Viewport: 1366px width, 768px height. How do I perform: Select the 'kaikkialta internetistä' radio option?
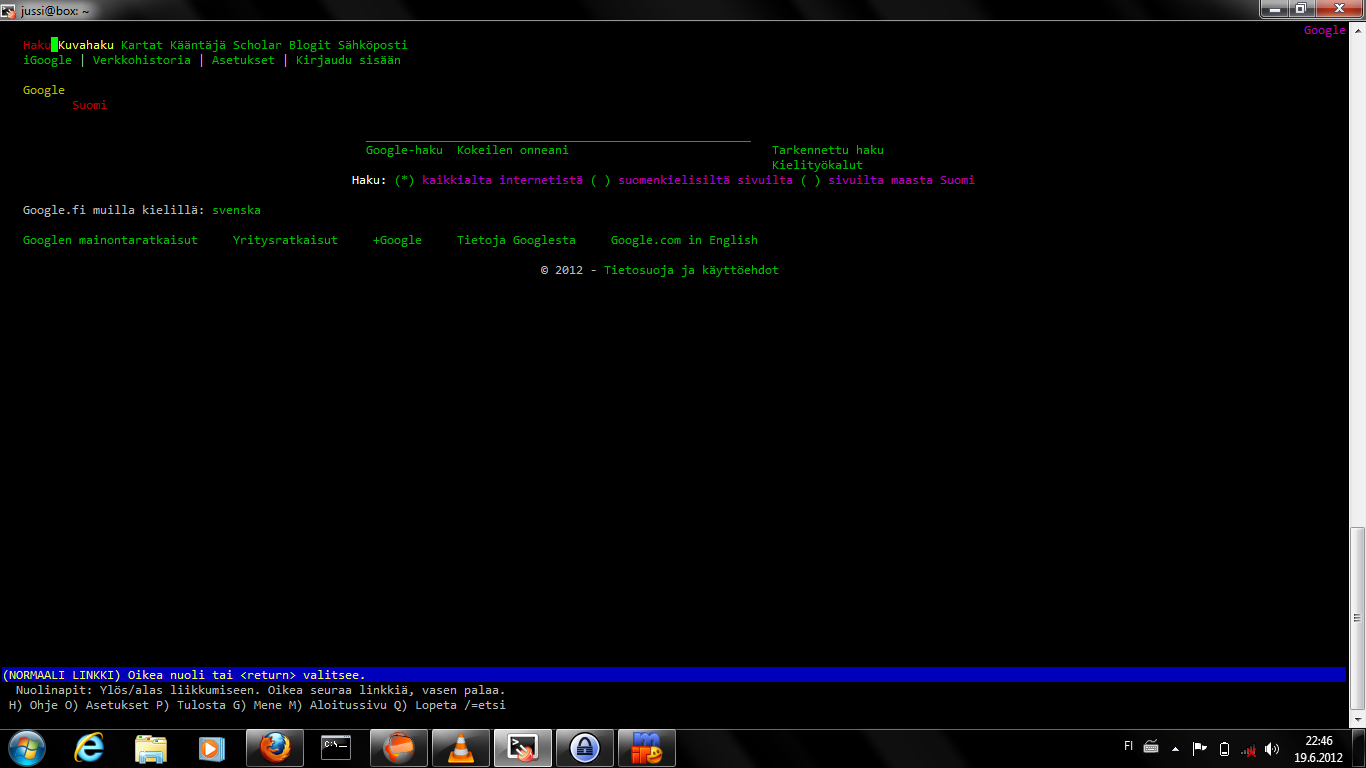[x=404, y=180]
